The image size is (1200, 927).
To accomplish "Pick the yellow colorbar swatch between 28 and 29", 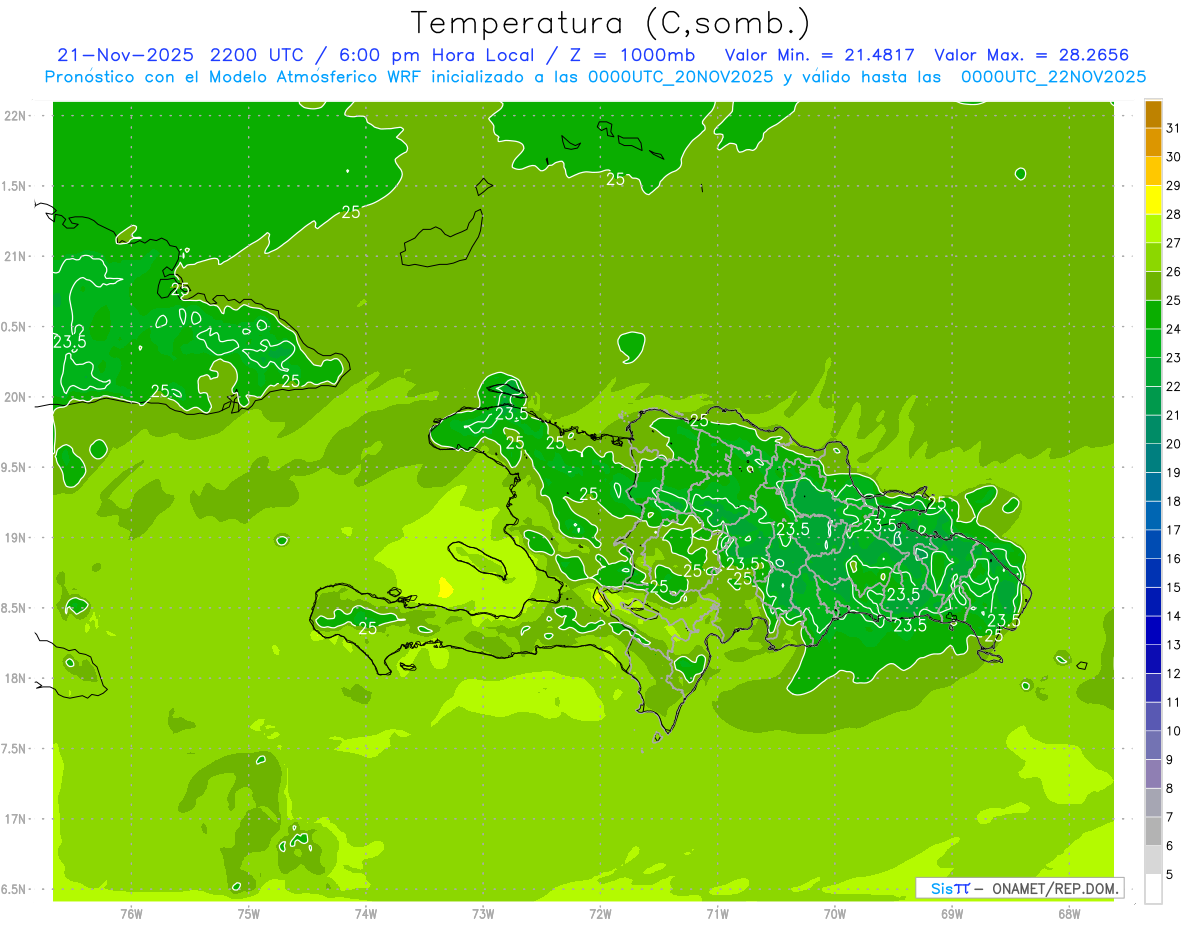I will pos(1153,200).
